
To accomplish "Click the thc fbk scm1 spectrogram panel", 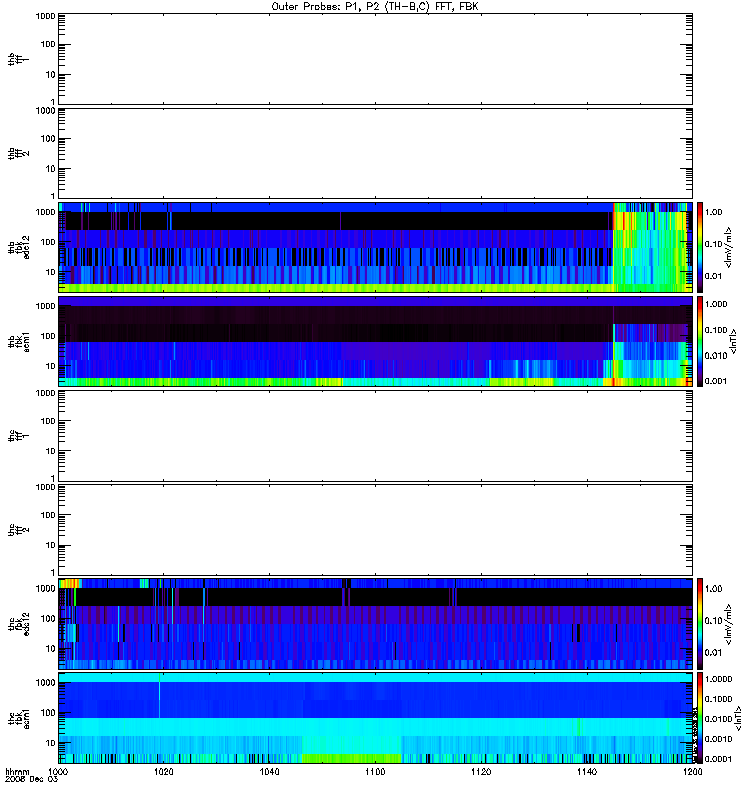I will 375,718.
